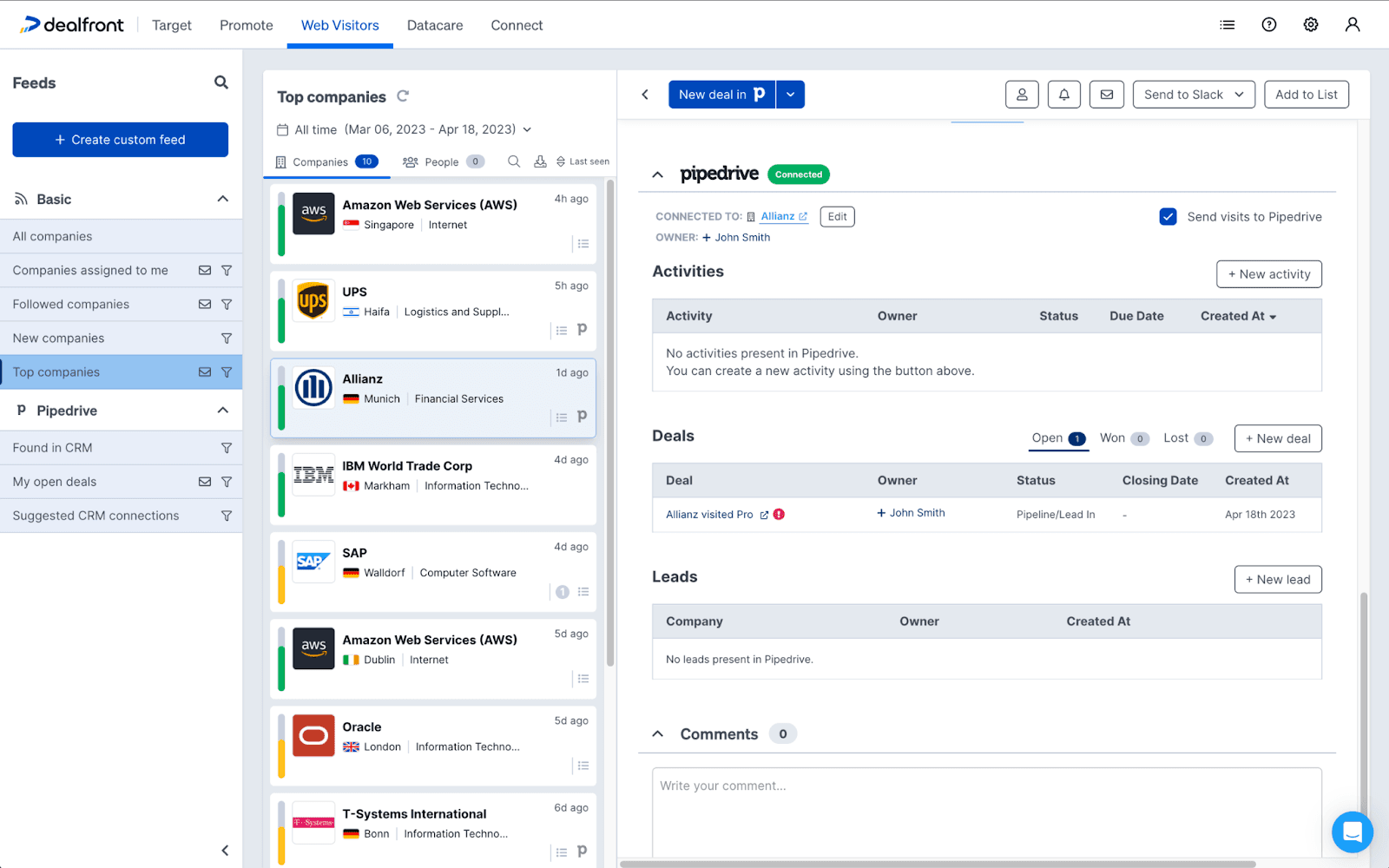Viewport: 1389px width, 868px height.
Task: Click + New lead button
Action: point(1278,580)
